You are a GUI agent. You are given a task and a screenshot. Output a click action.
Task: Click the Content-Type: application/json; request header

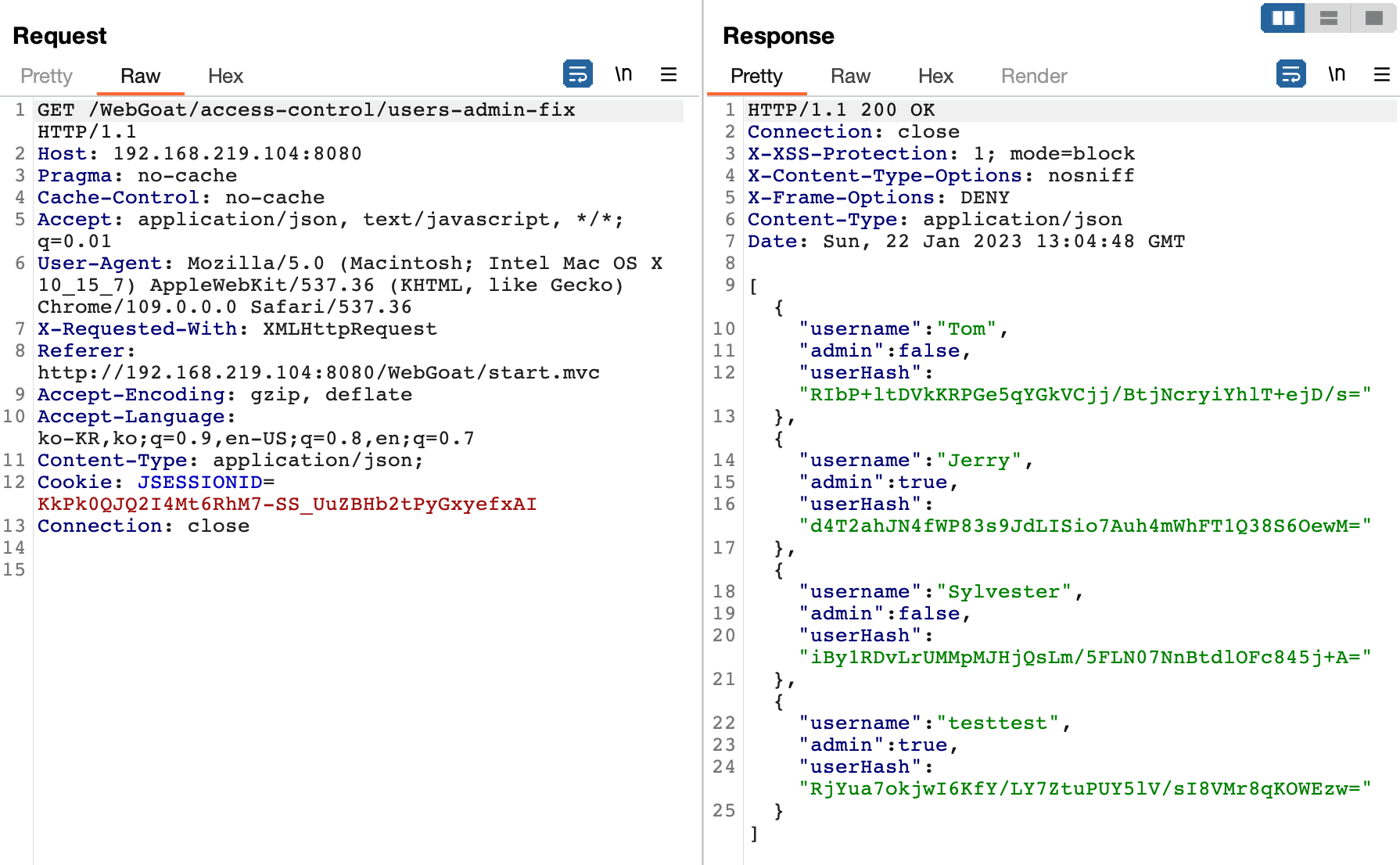(x=231, y=461)
